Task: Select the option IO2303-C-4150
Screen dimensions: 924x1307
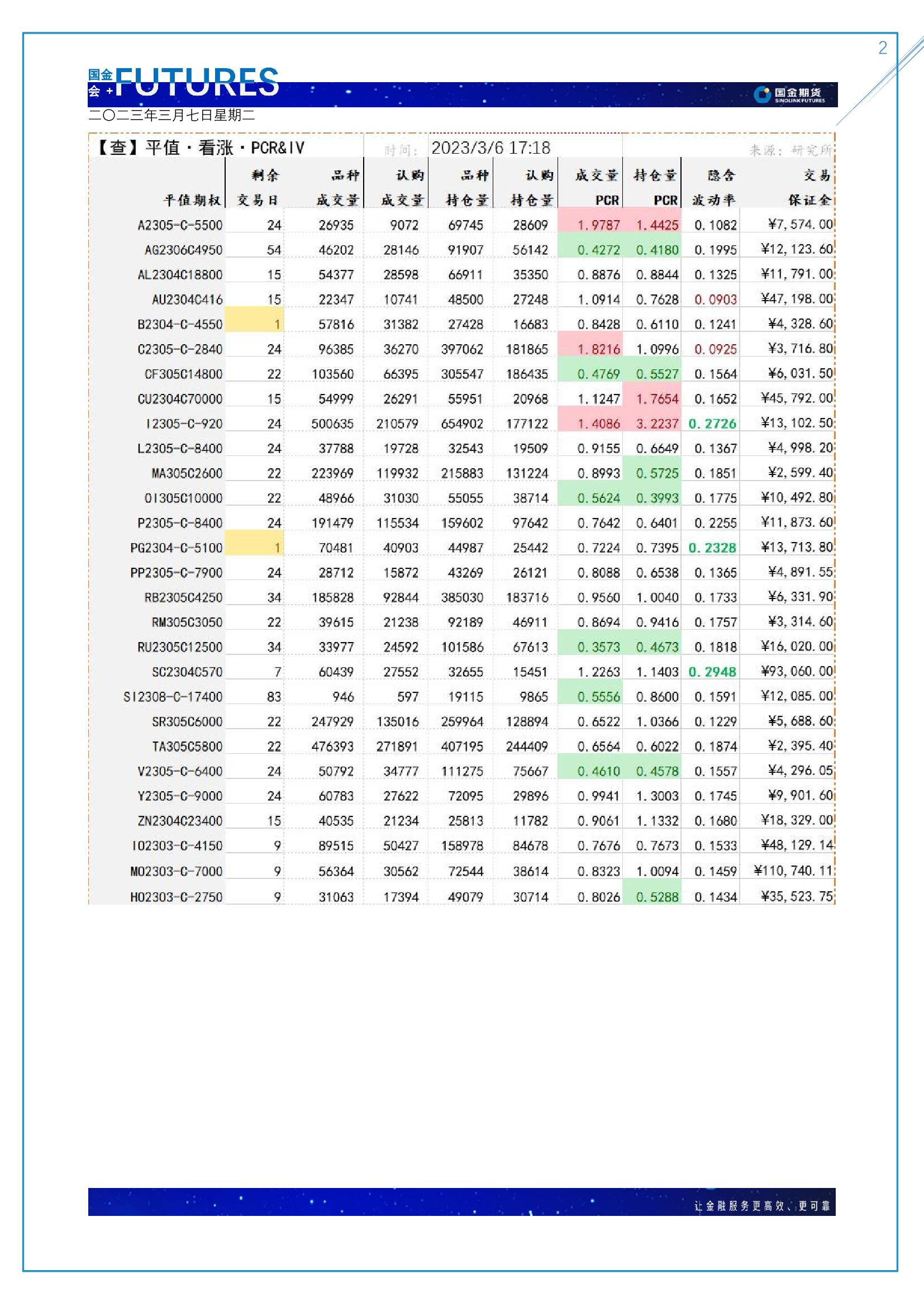Action: 177,846
